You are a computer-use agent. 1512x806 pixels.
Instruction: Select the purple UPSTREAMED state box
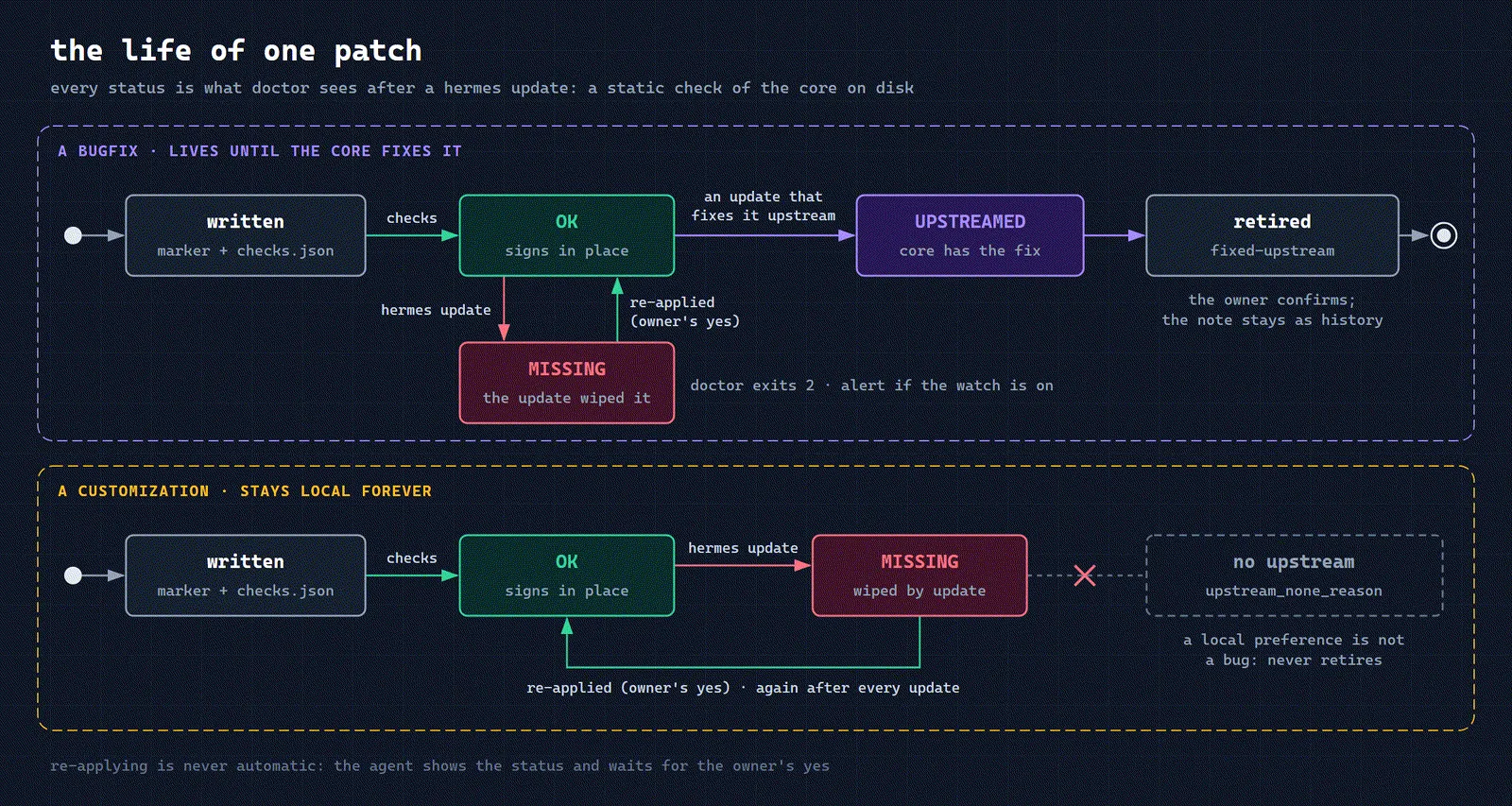click(x=970, y=235)
